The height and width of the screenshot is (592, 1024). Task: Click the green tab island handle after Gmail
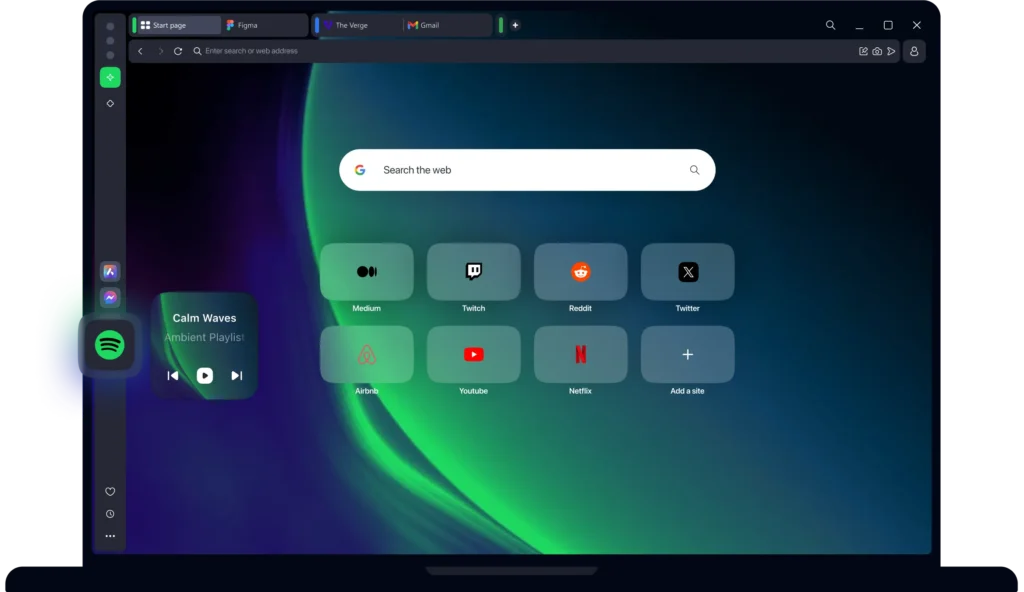coord(501,25)
